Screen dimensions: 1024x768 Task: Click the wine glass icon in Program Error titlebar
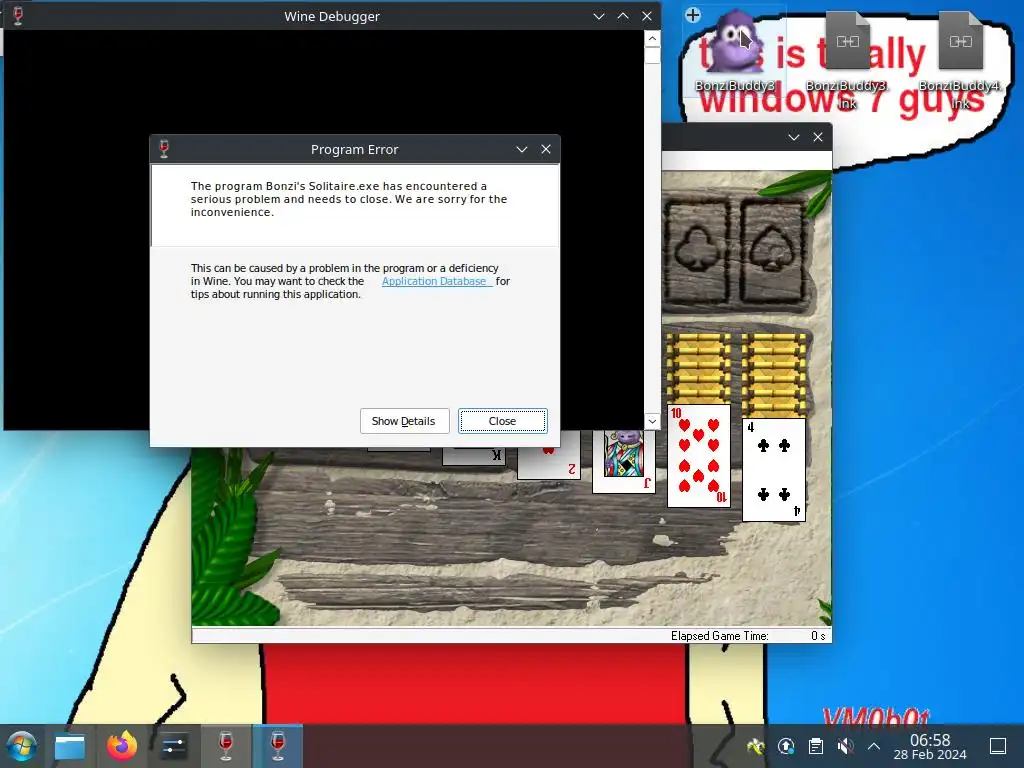165,149
